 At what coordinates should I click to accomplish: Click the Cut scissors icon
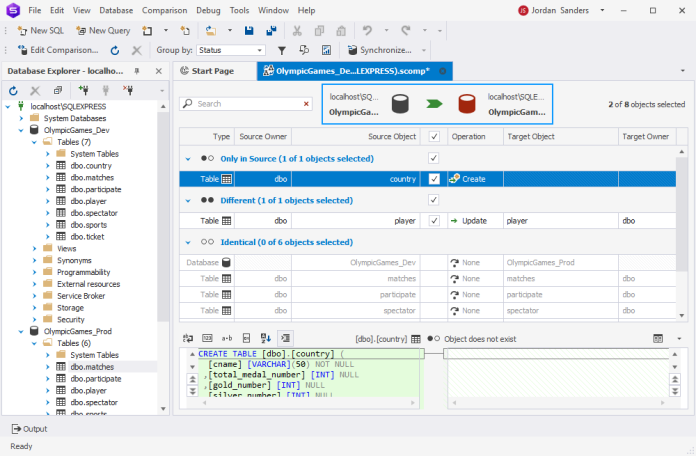(x=297, y=31)
